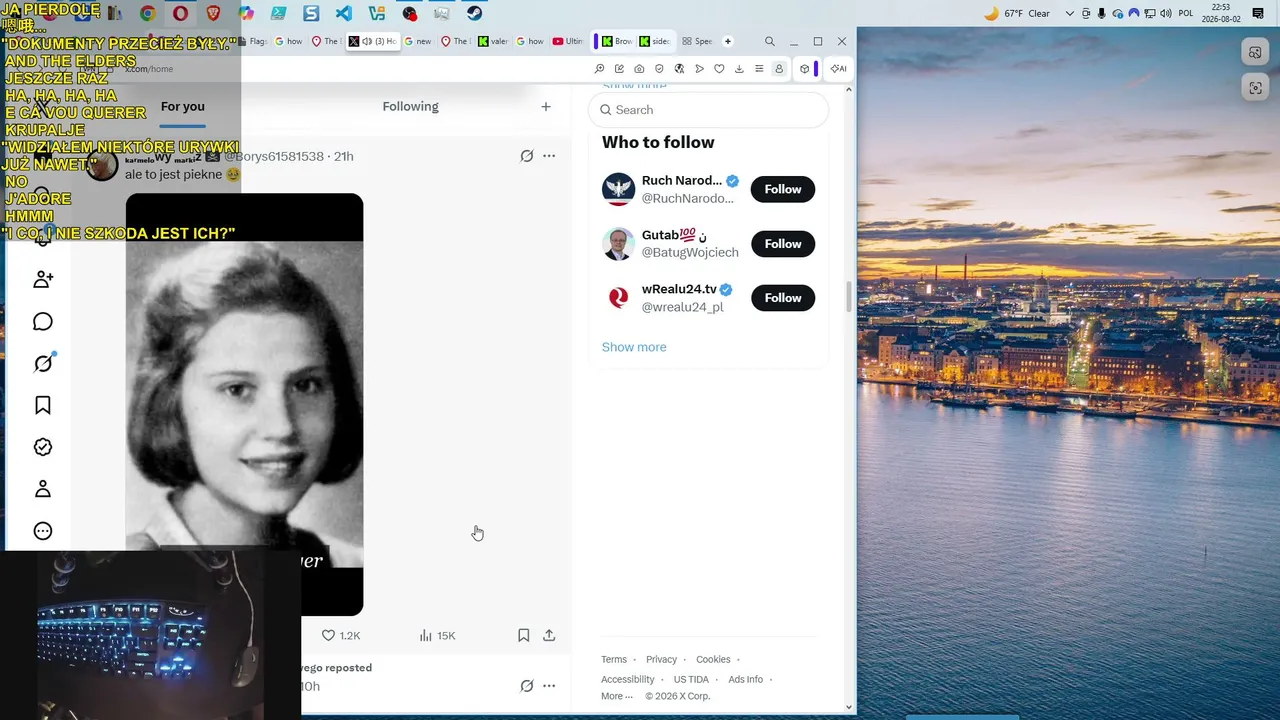Open the X follow people sidebar icon
The height and width of the screenshot is (720, 1280).
pyautogui.click(x=43, y=279)
